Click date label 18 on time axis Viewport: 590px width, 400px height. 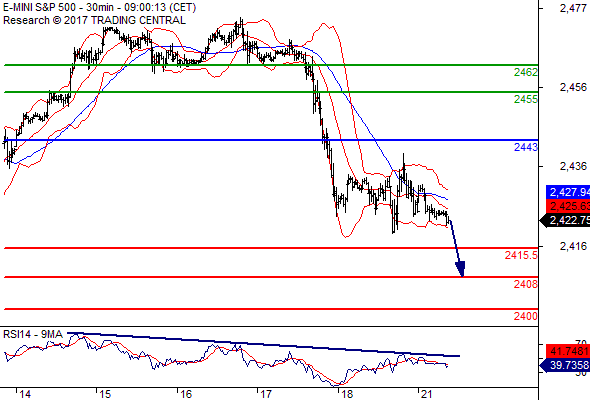point(347,394)
